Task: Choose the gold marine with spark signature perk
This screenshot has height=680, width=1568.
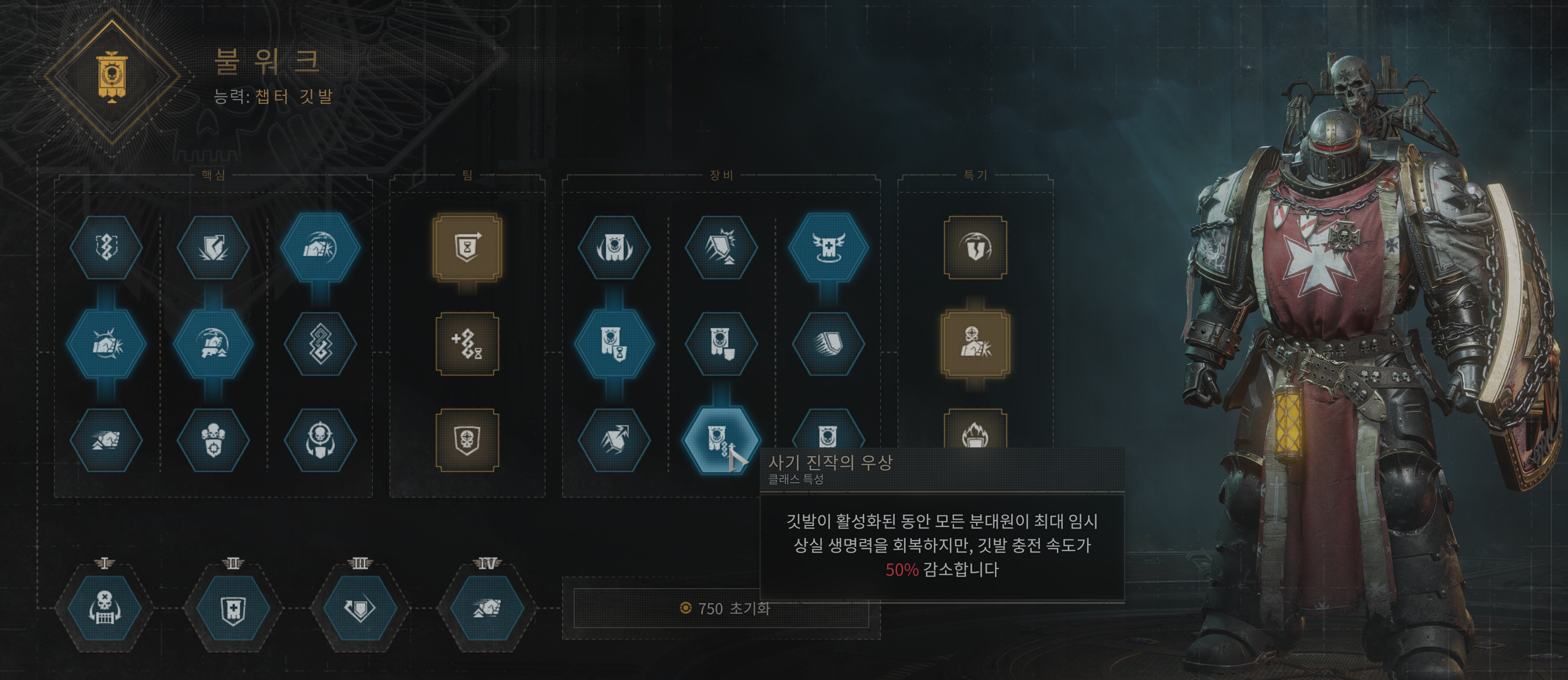Action: point(975,344)
